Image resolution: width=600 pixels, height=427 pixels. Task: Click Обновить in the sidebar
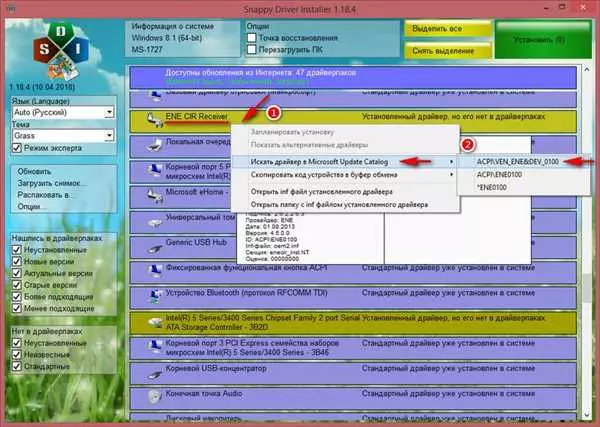pos(34,171)
